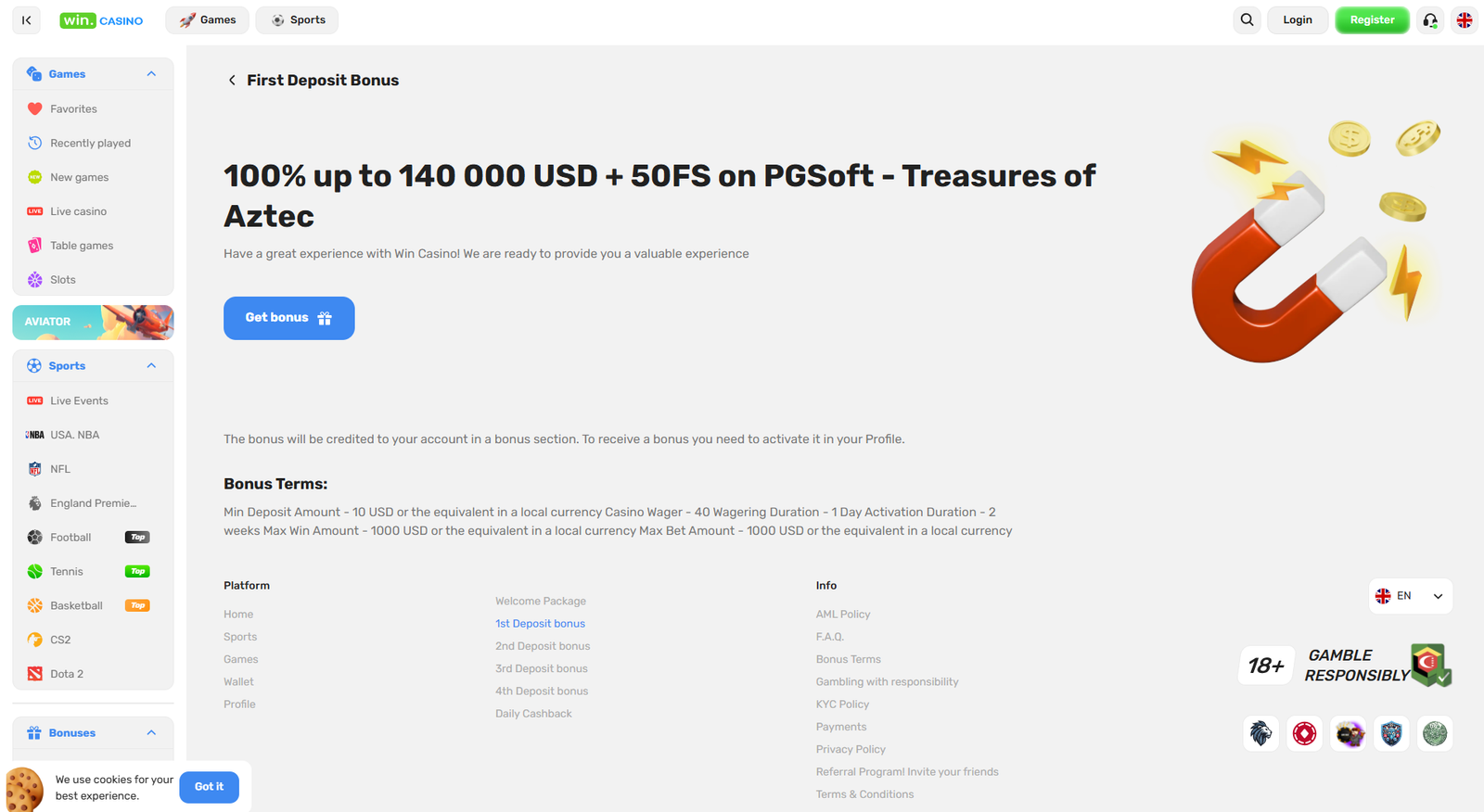Collapse the Sports sidebar section
This screenshot has height=812, width=1484.
point(151,365)
